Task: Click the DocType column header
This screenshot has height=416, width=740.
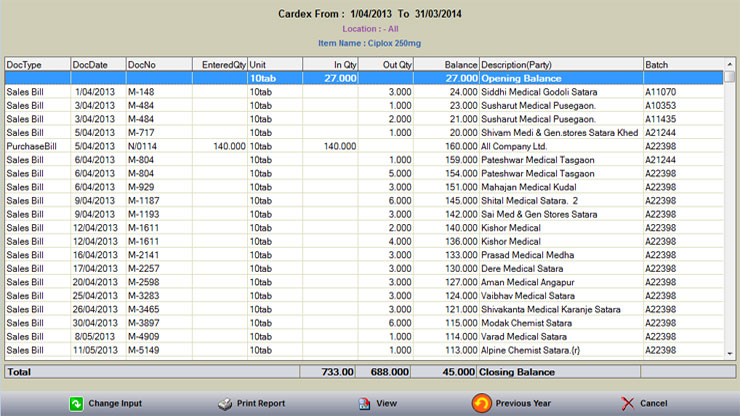Action: (x=37, y=64)
